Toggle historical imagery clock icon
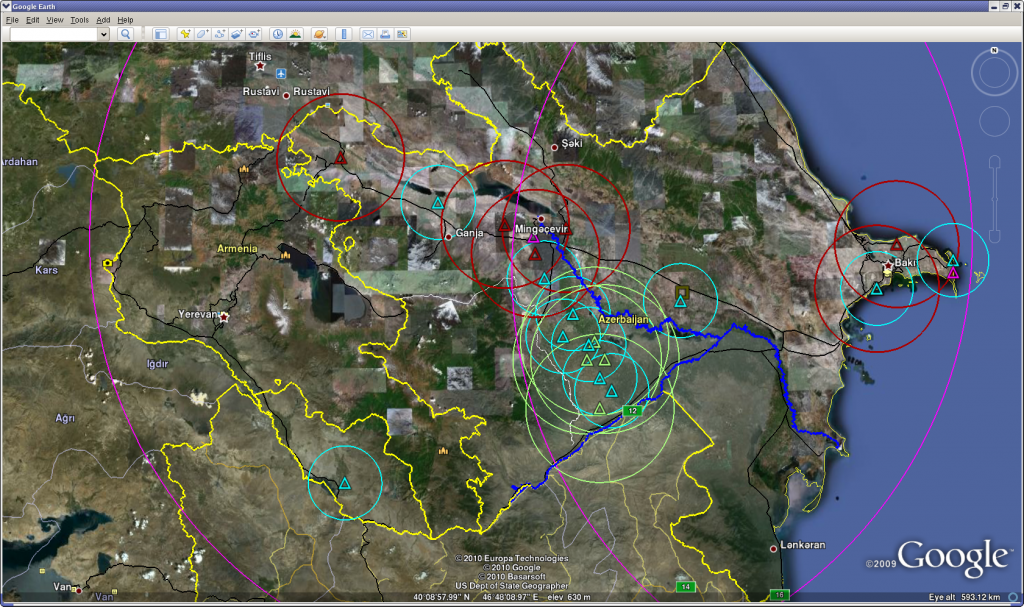The width and height of the screenshot is (1024, 607). coord(278,34)
